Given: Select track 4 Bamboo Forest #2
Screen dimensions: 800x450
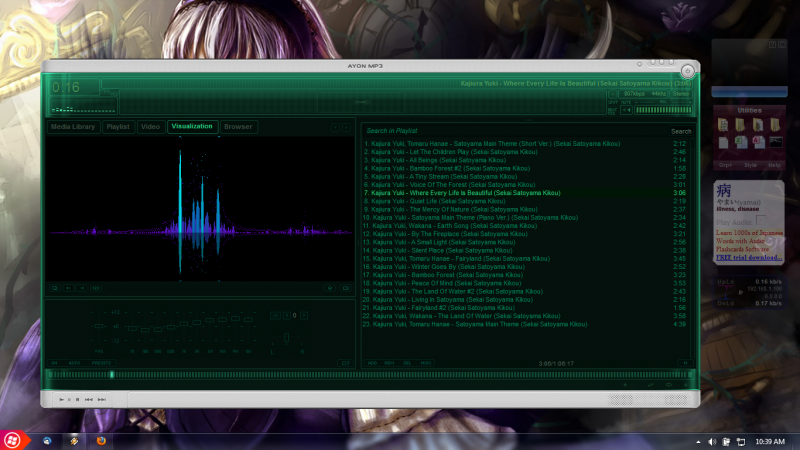Looking at the screenshot, I should tap(524, 168).
